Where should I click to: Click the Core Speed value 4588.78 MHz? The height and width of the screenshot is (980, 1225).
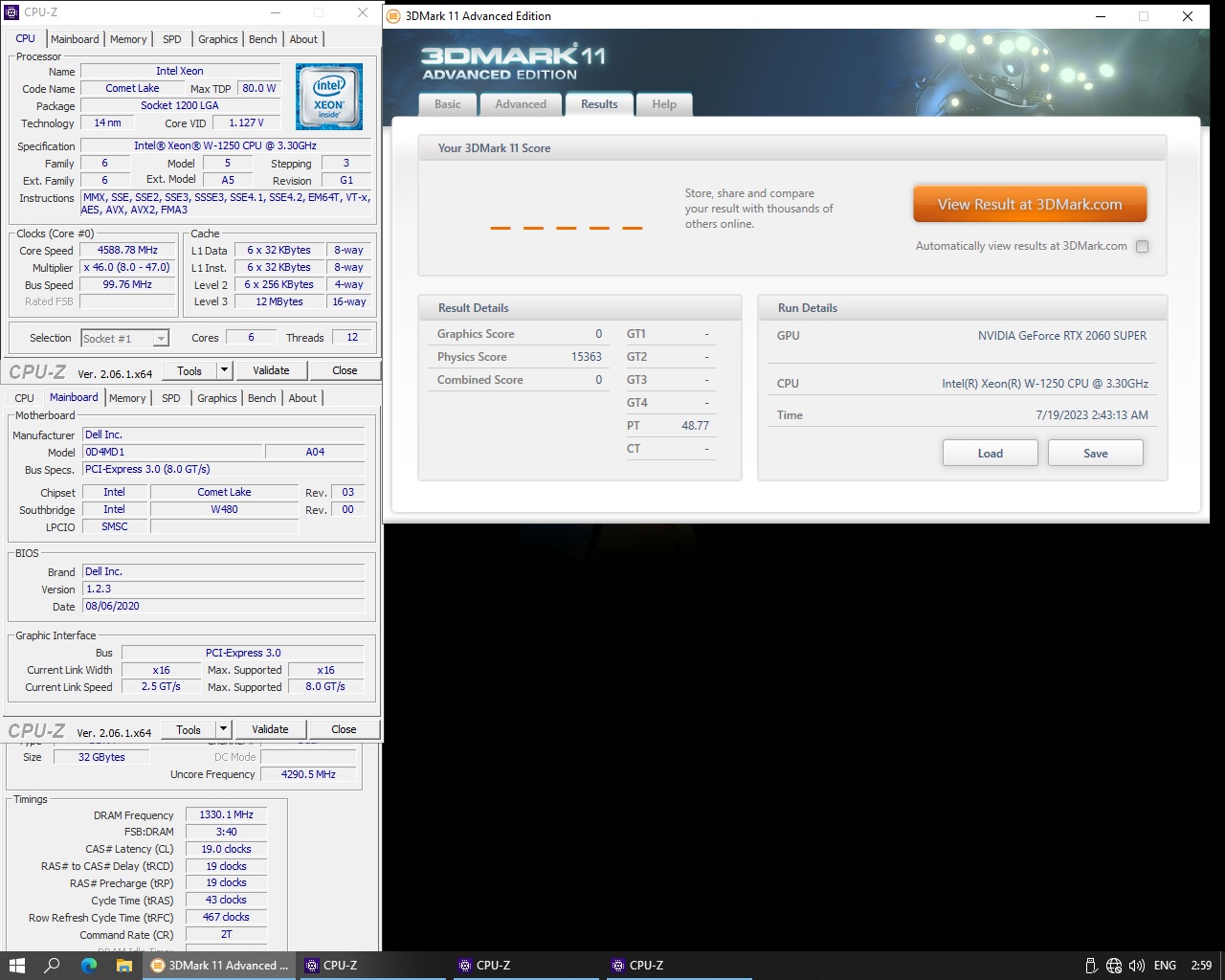click(127, 250)
